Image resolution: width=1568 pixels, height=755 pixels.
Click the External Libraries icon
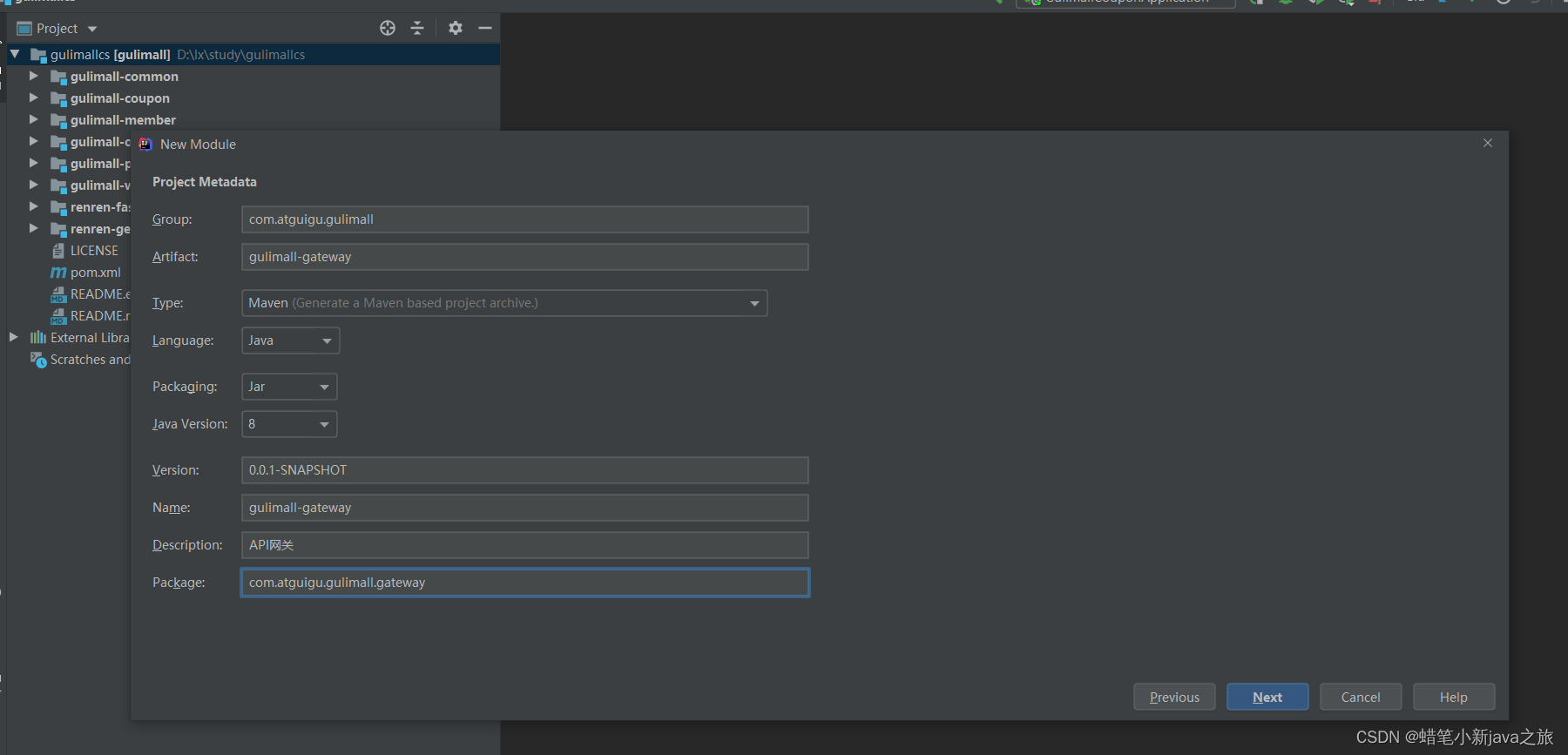point(38,338)
